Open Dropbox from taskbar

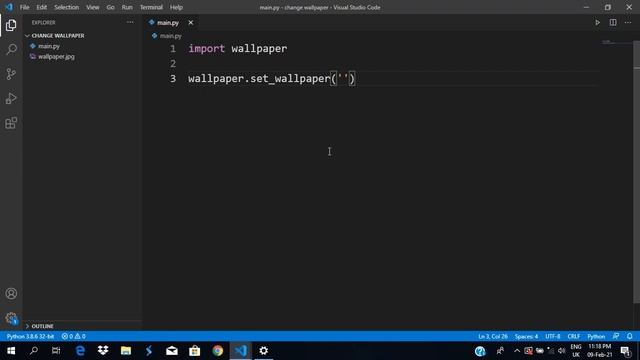[103, 351]
